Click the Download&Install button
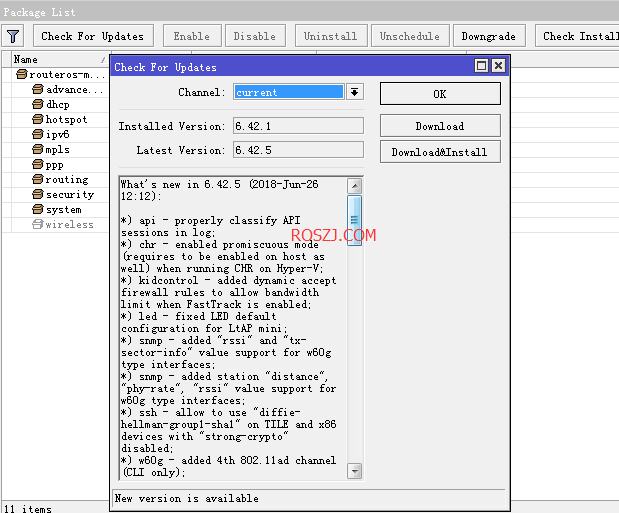 [440, 152]
